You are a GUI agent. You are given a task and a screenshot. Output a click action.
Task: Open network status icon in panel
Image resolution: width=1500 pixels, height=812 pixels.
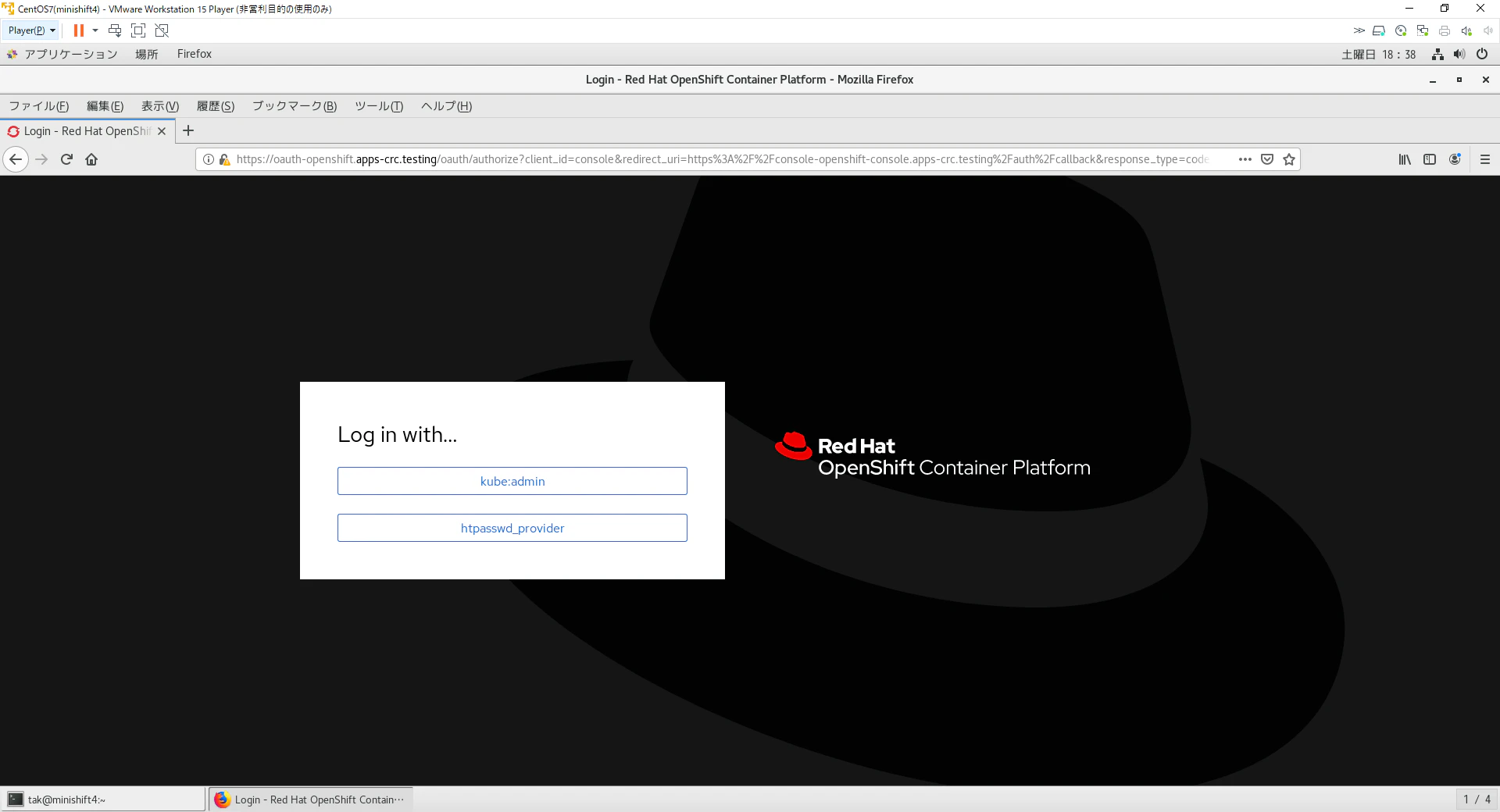pyautogui.click(x=1437, y=54)
